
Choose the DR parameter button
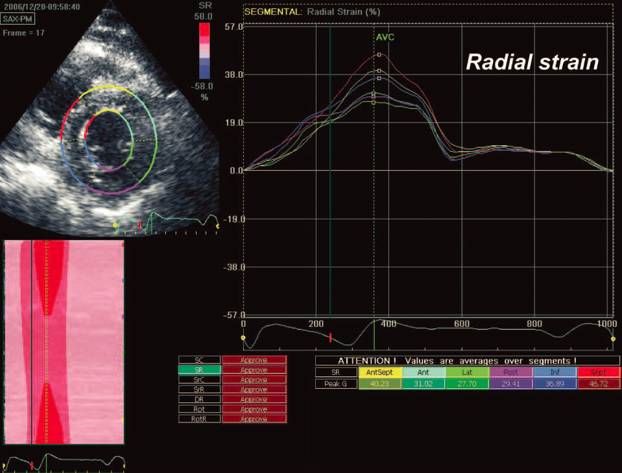tap(199, 401)
